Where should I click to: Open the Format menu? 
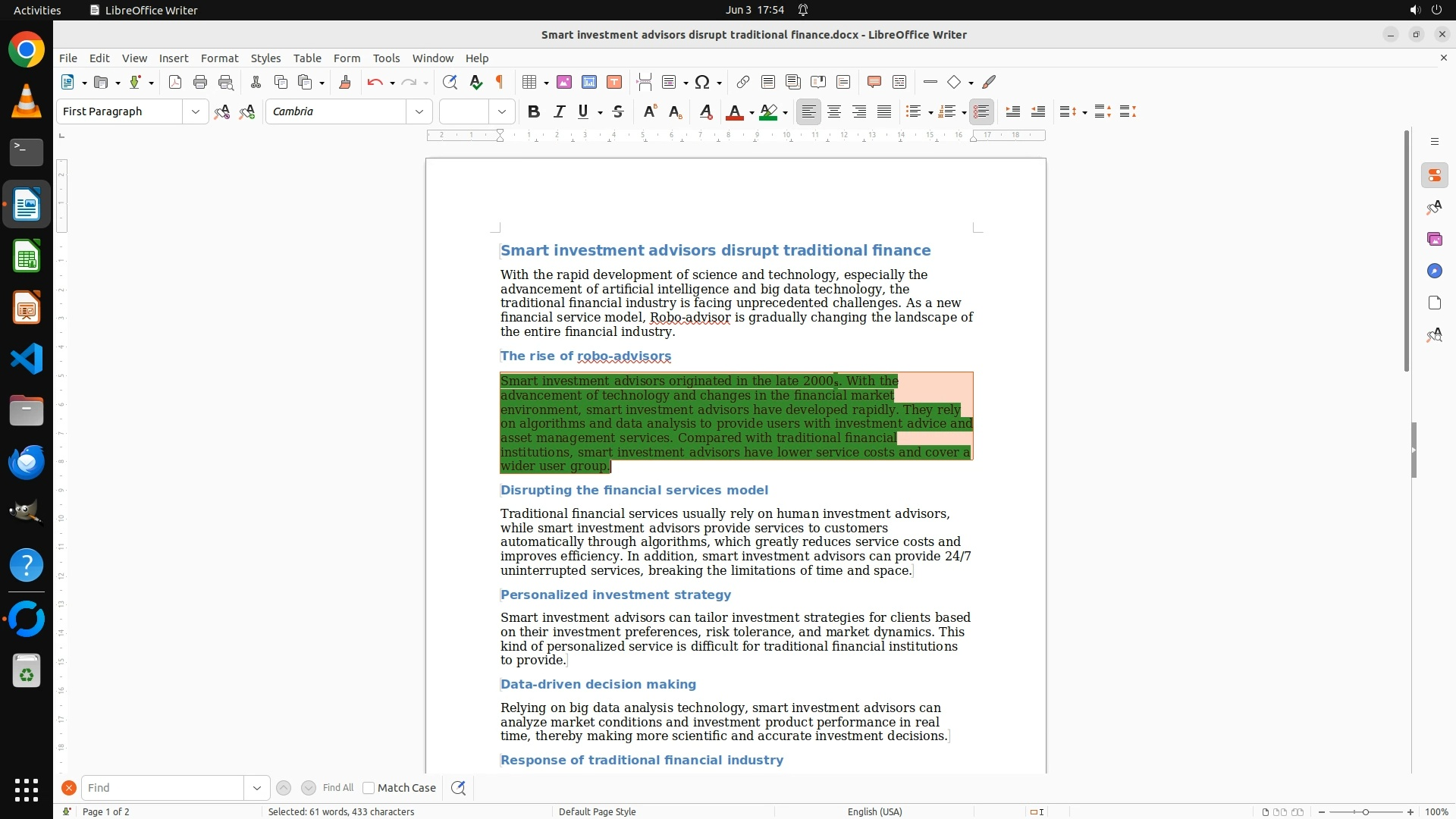coord(219,58)
